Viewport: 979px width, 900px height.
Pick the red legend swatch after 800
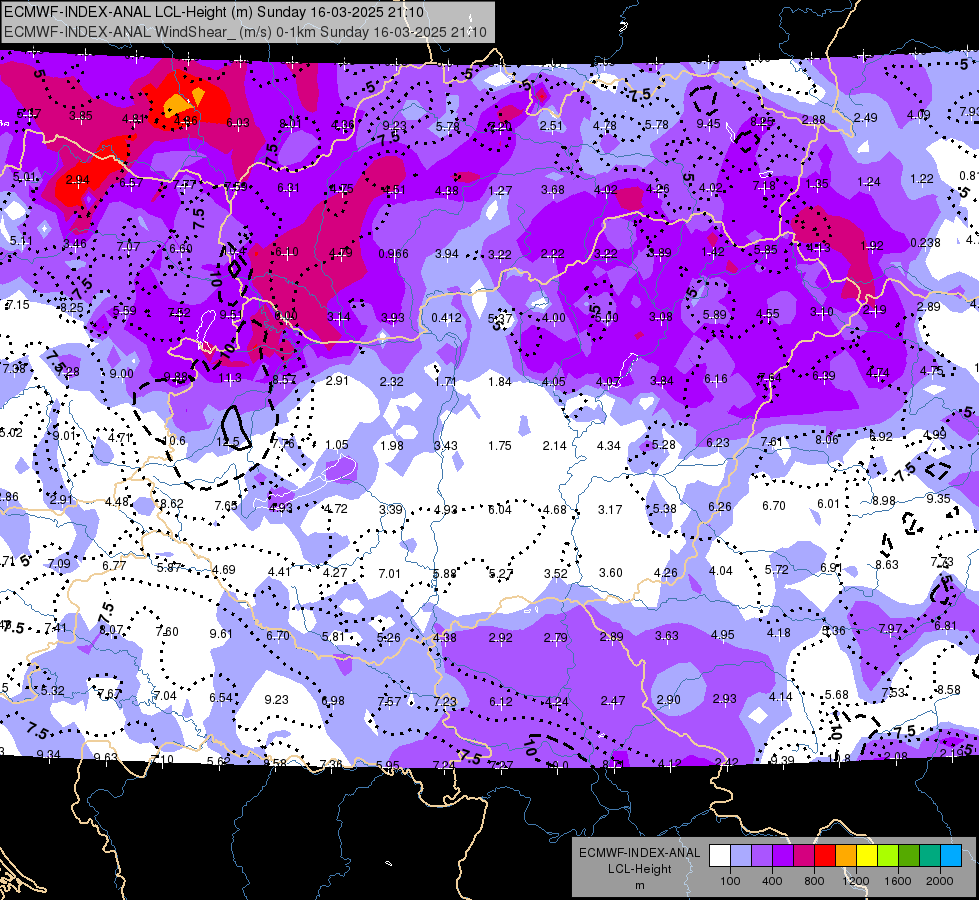click(825, 855)
